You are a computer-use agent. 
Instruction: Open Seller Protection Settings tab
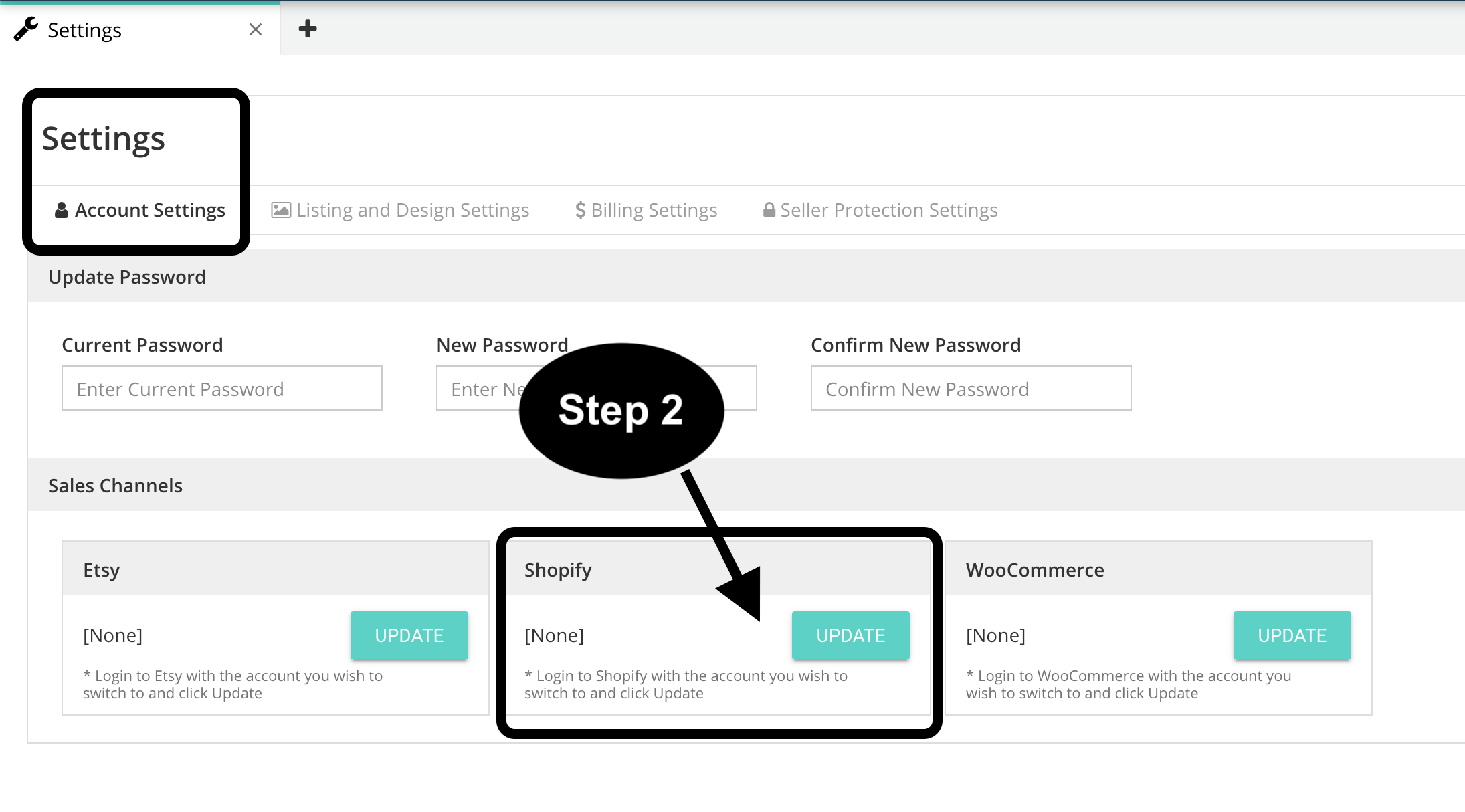point(888,210)
